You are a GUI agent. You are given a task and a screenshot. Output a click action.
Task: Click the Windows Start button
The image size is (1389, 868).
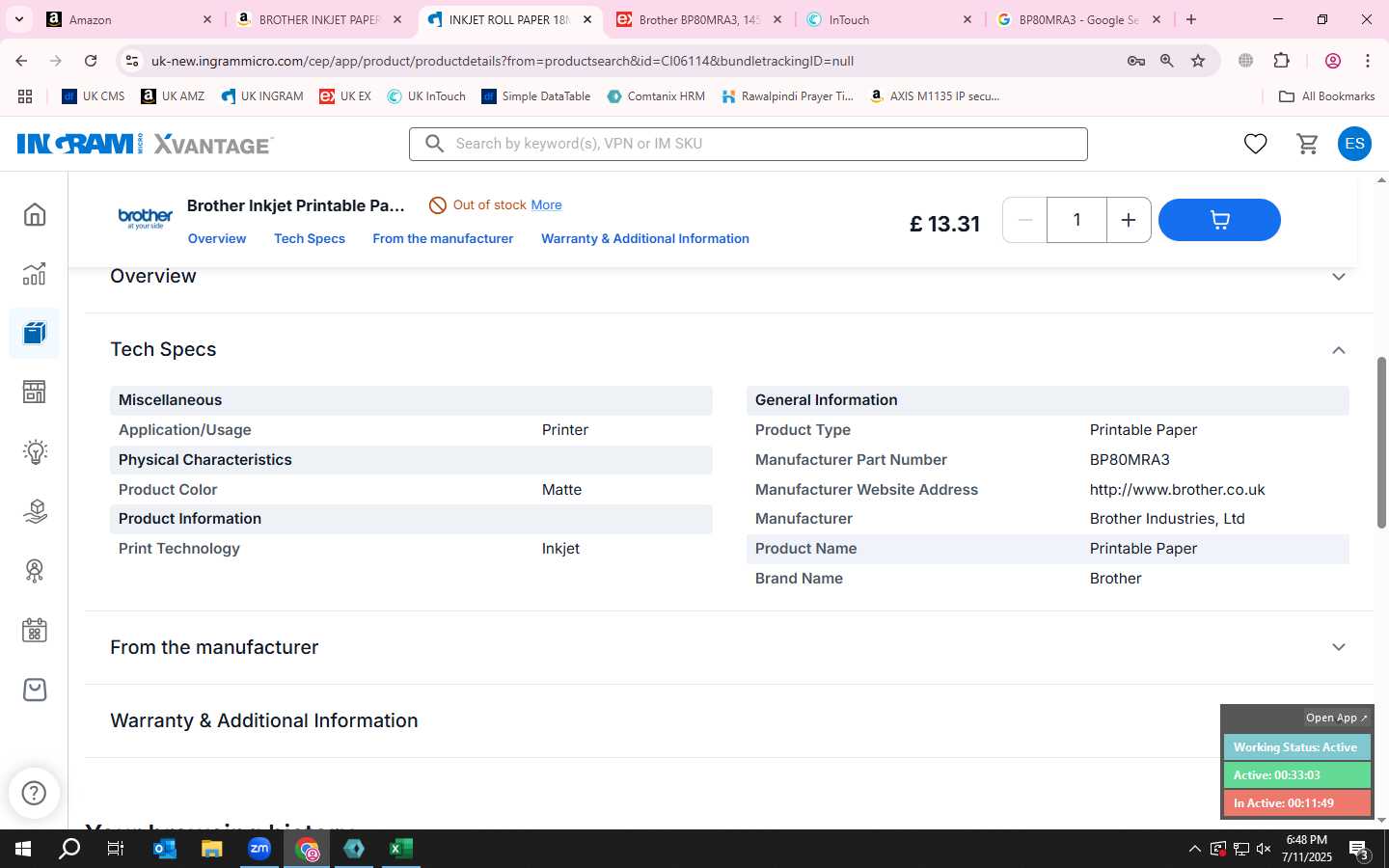(23, 849)
